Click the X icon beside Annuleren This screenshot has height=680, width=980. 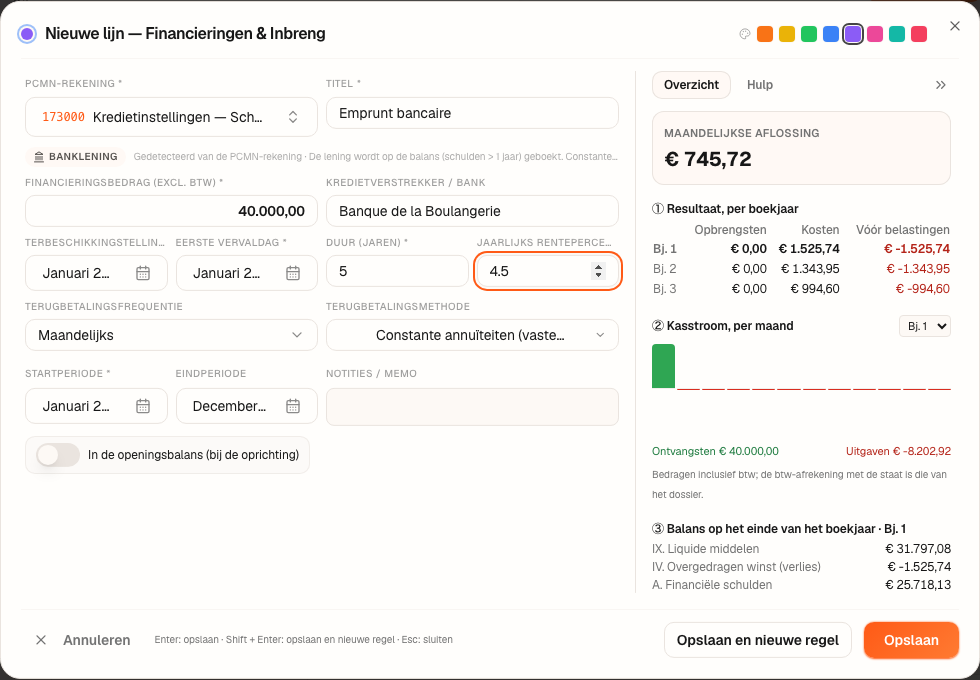pos(41,640)
